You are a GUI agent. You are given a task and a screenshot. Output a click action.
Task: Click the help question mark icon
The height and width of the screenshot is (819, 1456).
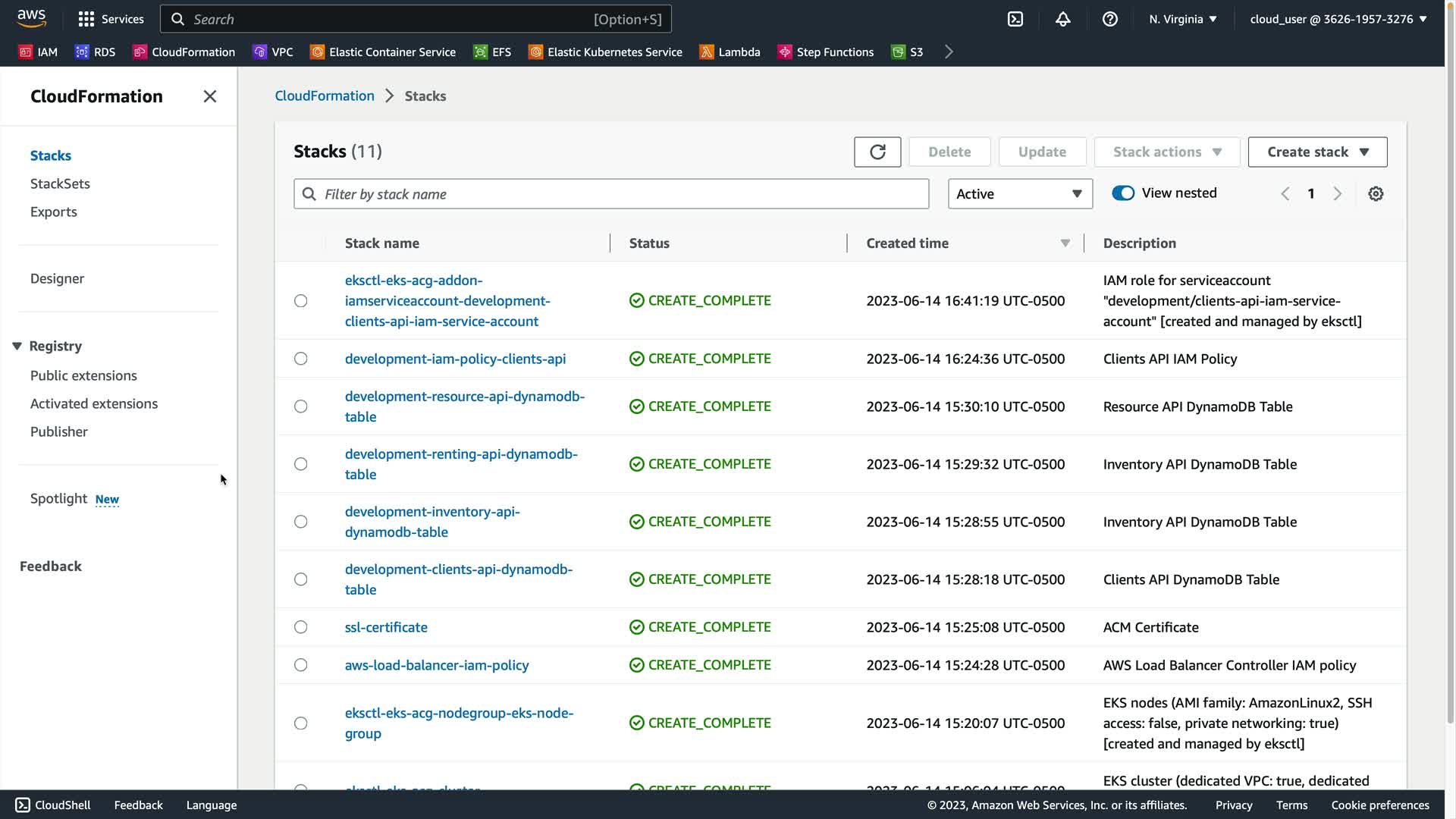coord(1109,19)
